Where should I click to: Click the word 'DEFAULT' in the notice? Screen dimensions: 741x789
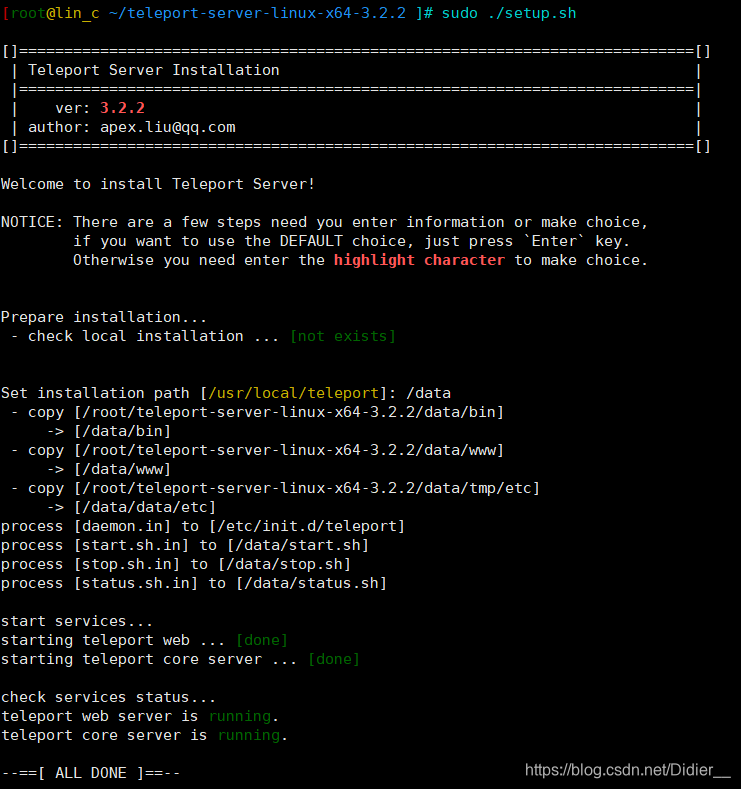point(311,241)
